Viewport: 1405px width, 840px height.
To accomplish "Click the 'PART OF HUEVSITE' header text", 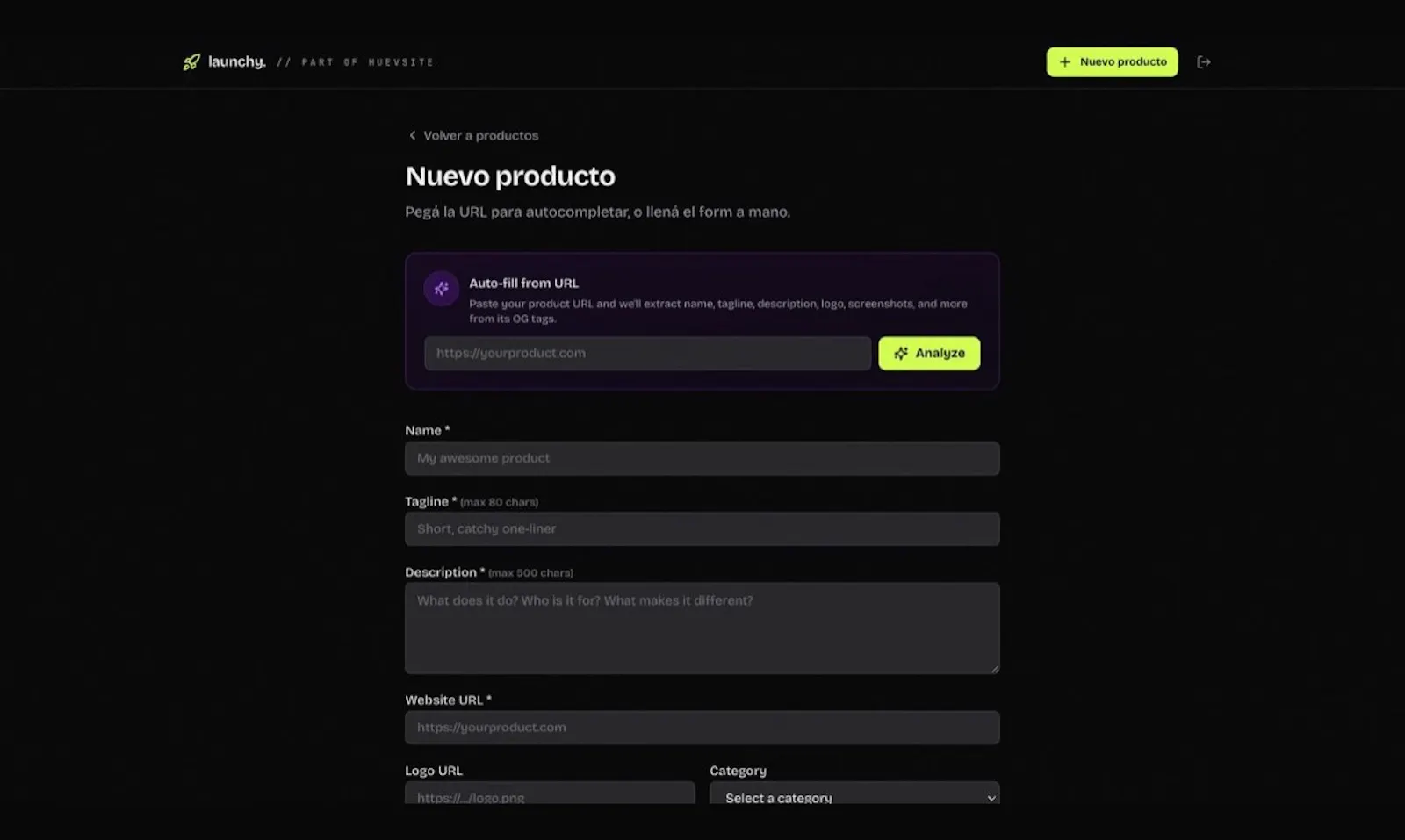I will point(367,62).
